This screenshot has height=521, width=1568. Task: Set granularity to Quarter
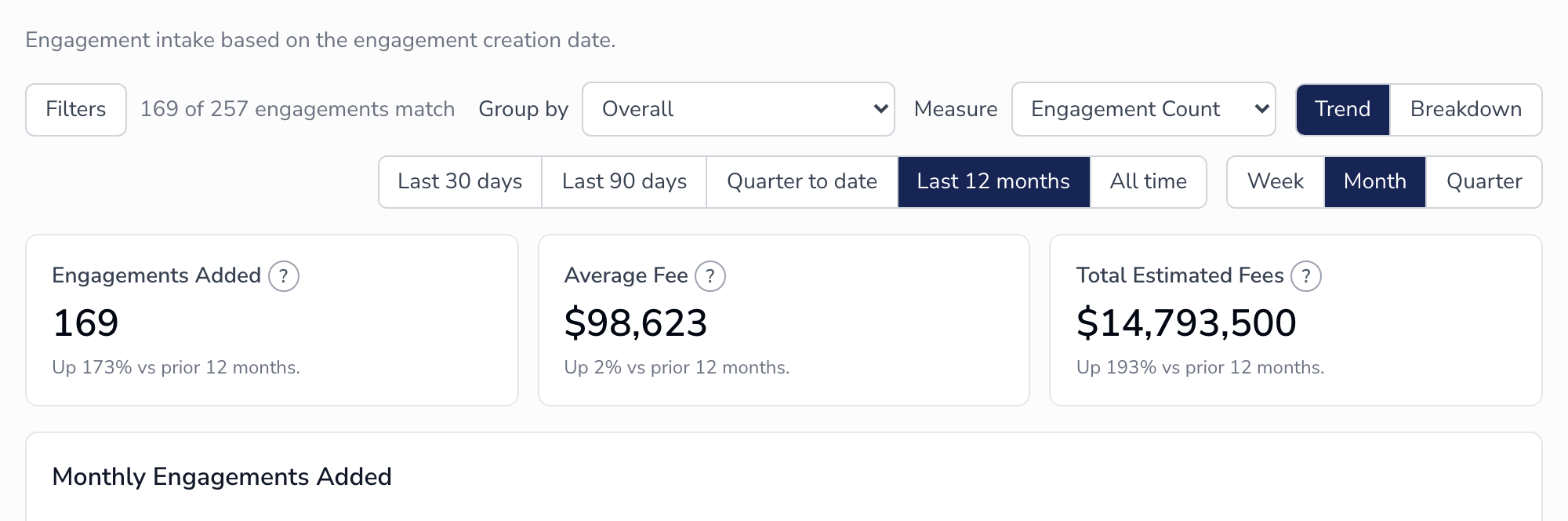tap(1484, 182)
